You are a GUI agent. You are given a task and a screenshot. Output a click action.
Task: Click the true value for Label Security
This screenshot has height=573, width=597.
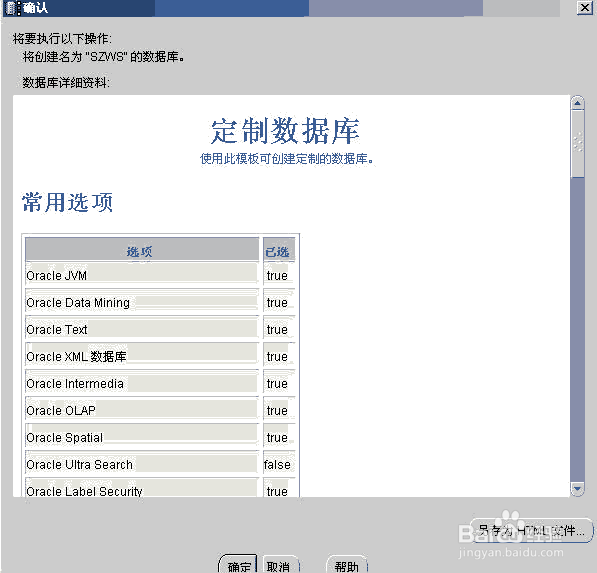pos(277,491)
